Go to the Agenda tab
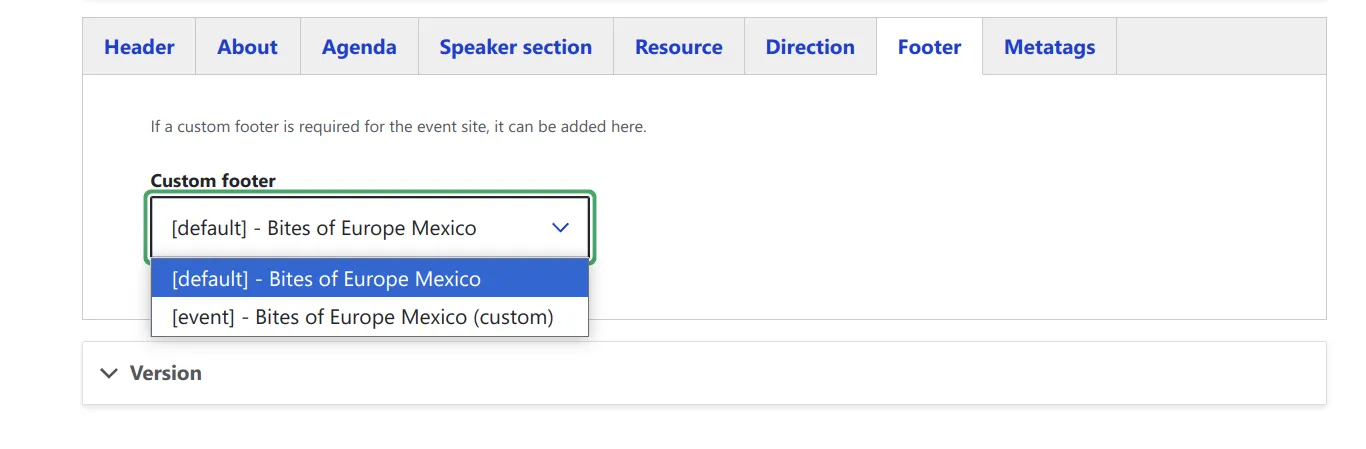 (x=359, y=47)
